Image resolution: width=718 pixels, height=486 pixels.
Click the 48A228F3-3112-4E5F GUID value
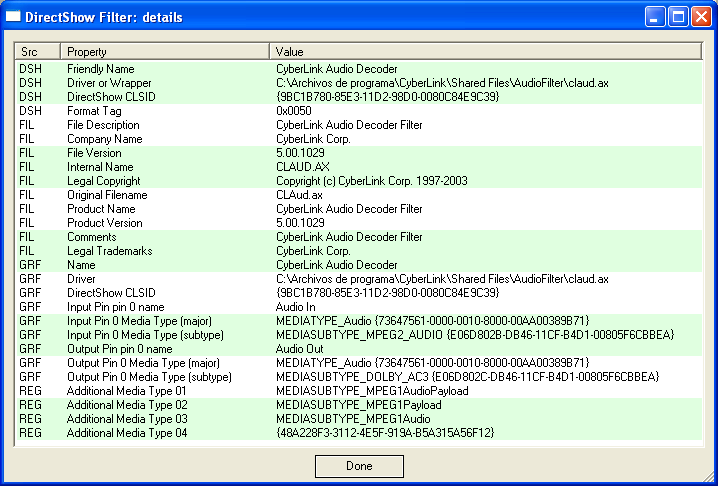pyautogui.click(x=385, y=433)
